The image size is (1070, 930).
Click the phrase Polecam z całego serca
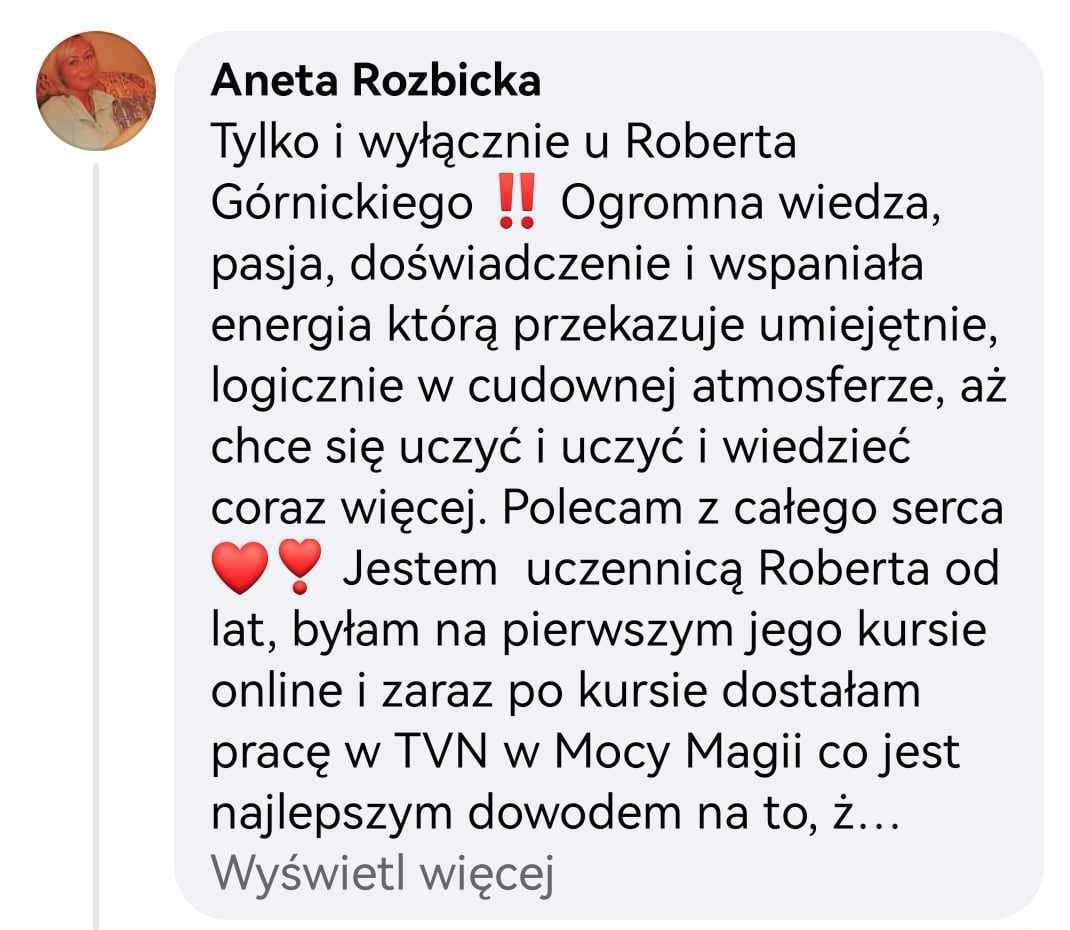(x=753, y=509)
